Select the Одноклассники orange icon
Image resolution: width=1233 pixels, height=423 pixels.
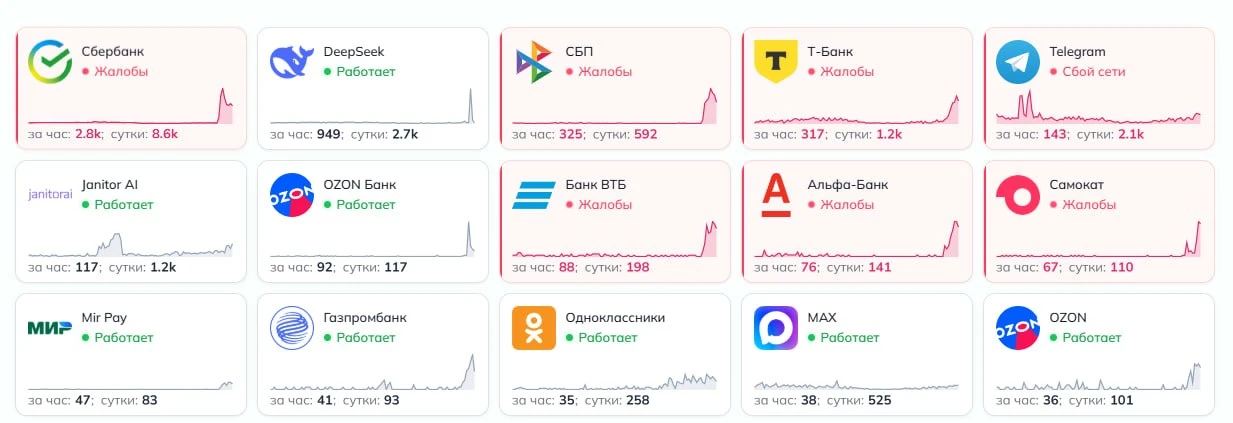pos(533,328)
